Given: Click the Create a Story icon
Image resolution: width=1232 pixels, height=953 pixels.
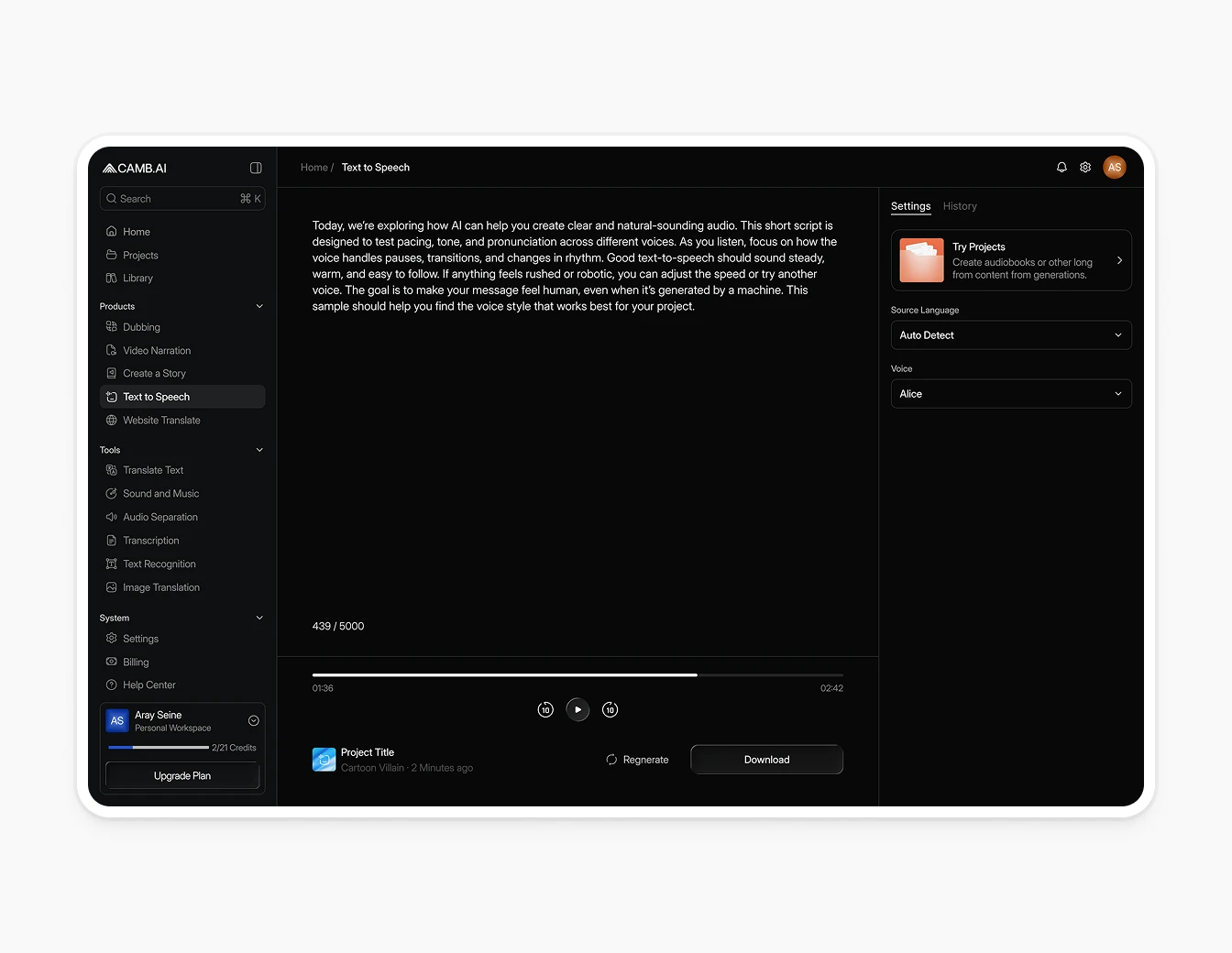Looking at the screenshot, I should click(111, 373).
